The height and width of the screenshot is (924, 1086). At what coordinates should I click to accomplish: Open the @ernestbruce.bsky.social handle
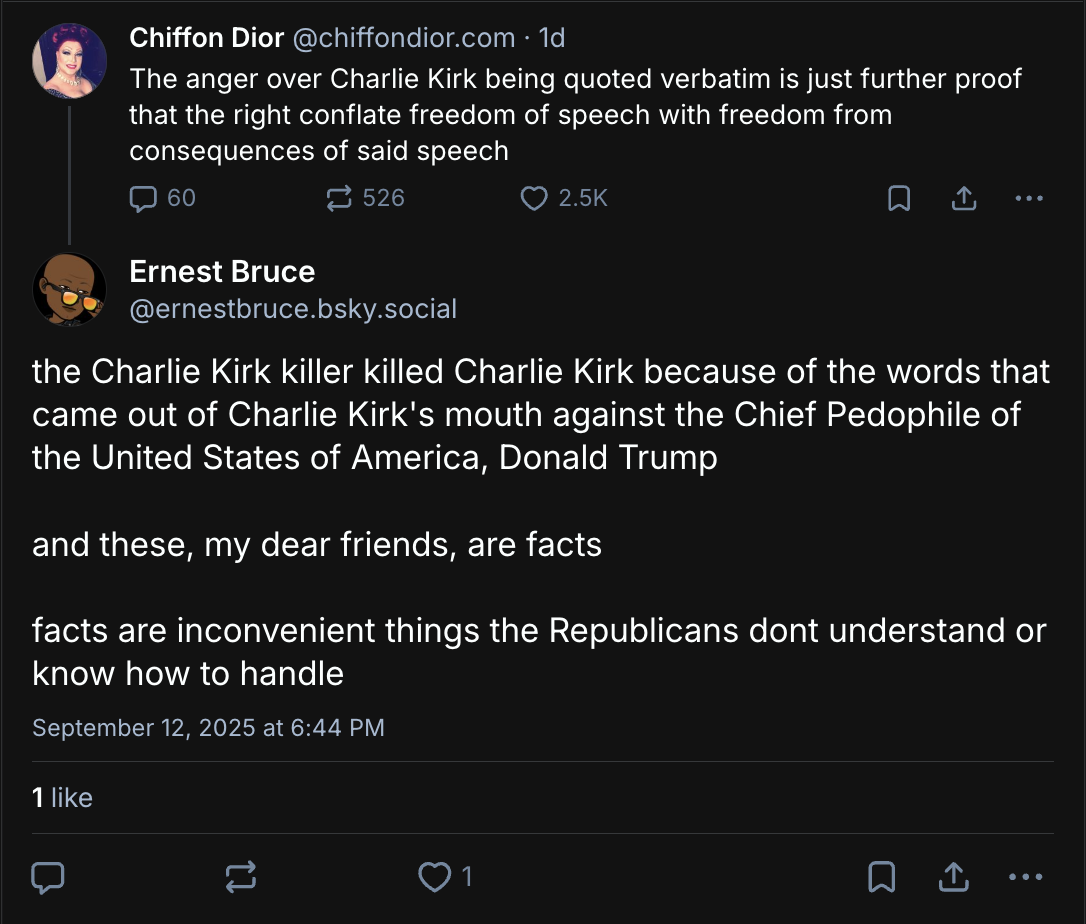tap(293, 309)
